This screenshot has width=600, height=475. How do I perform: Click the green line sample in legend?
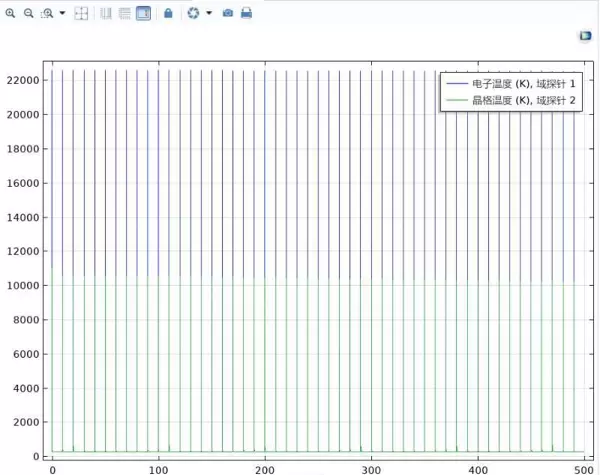[x=456, y=101]
